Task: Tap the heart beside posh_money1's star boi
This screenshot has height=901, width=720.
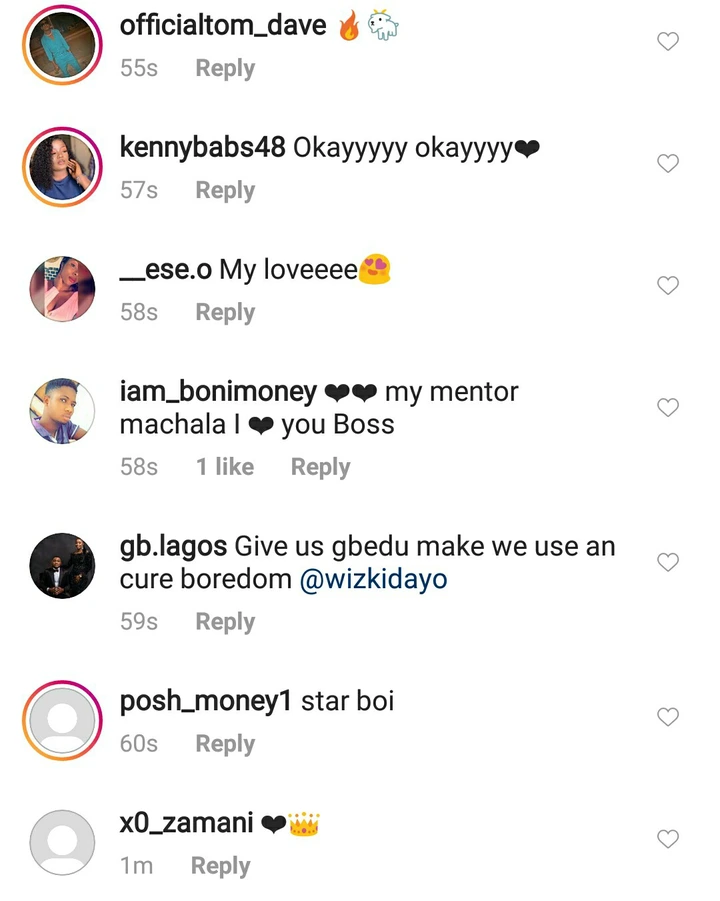Action: 667,717
